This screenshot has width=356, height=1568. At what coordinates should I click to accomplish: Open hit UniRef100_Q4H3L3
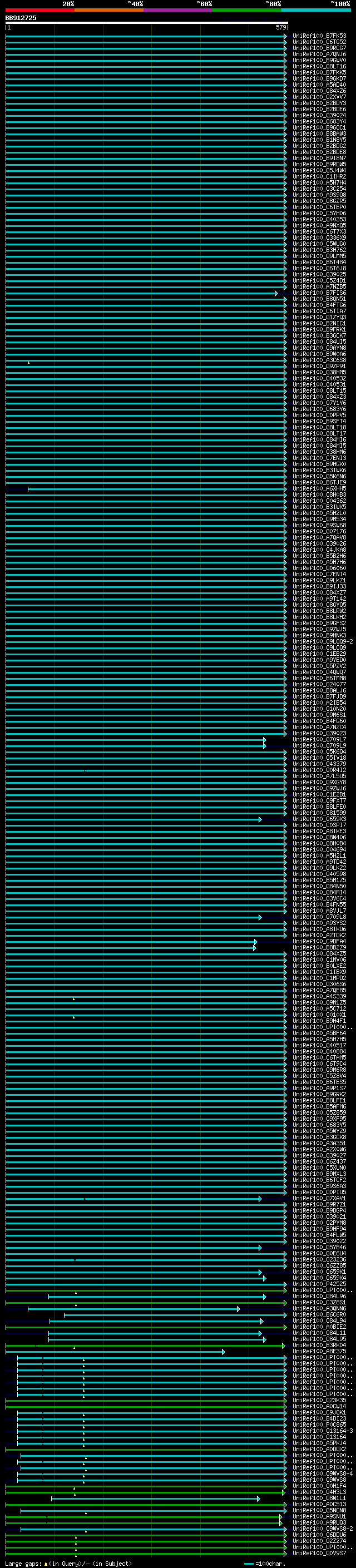coord(319,1492)
